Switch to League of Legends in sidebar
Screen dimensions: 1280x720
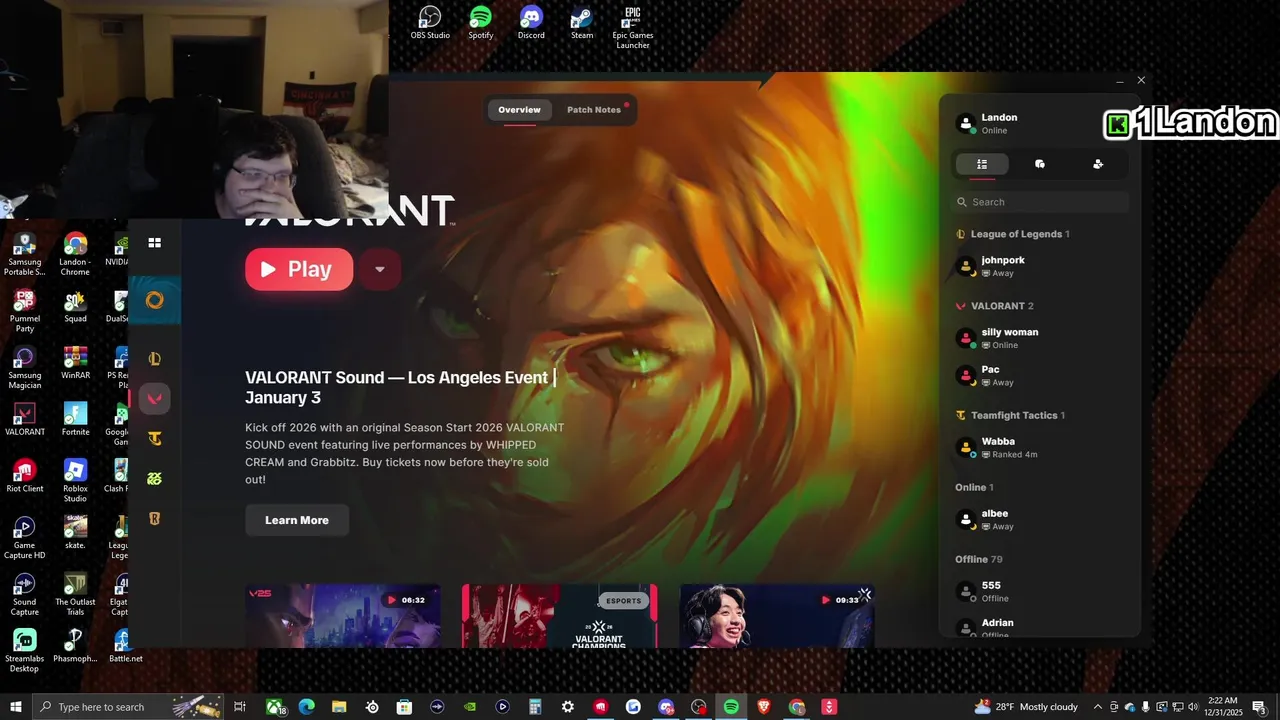(155, 359)
